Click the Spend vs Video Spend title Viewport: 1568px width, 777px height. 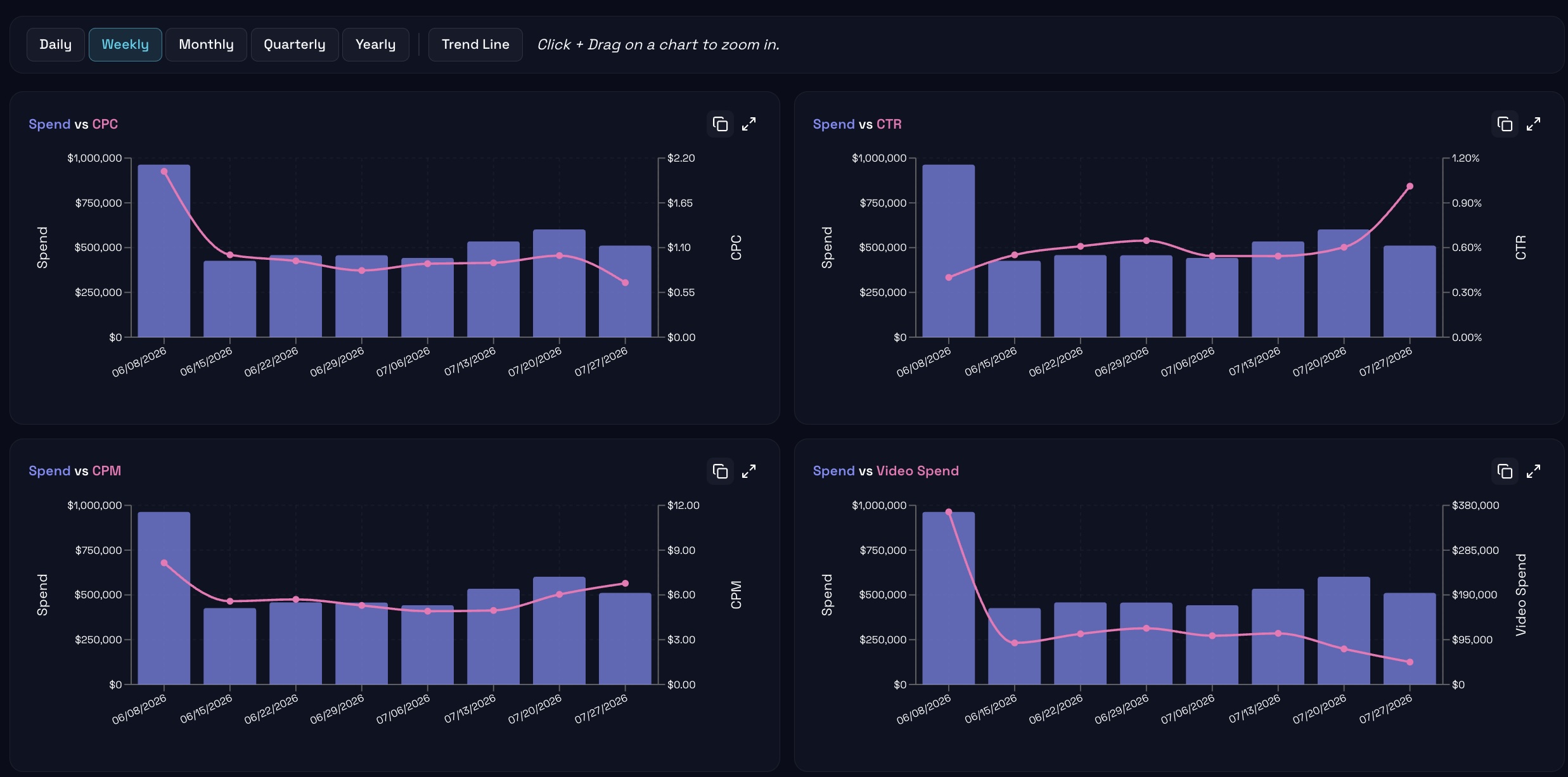tap(885, 471)
